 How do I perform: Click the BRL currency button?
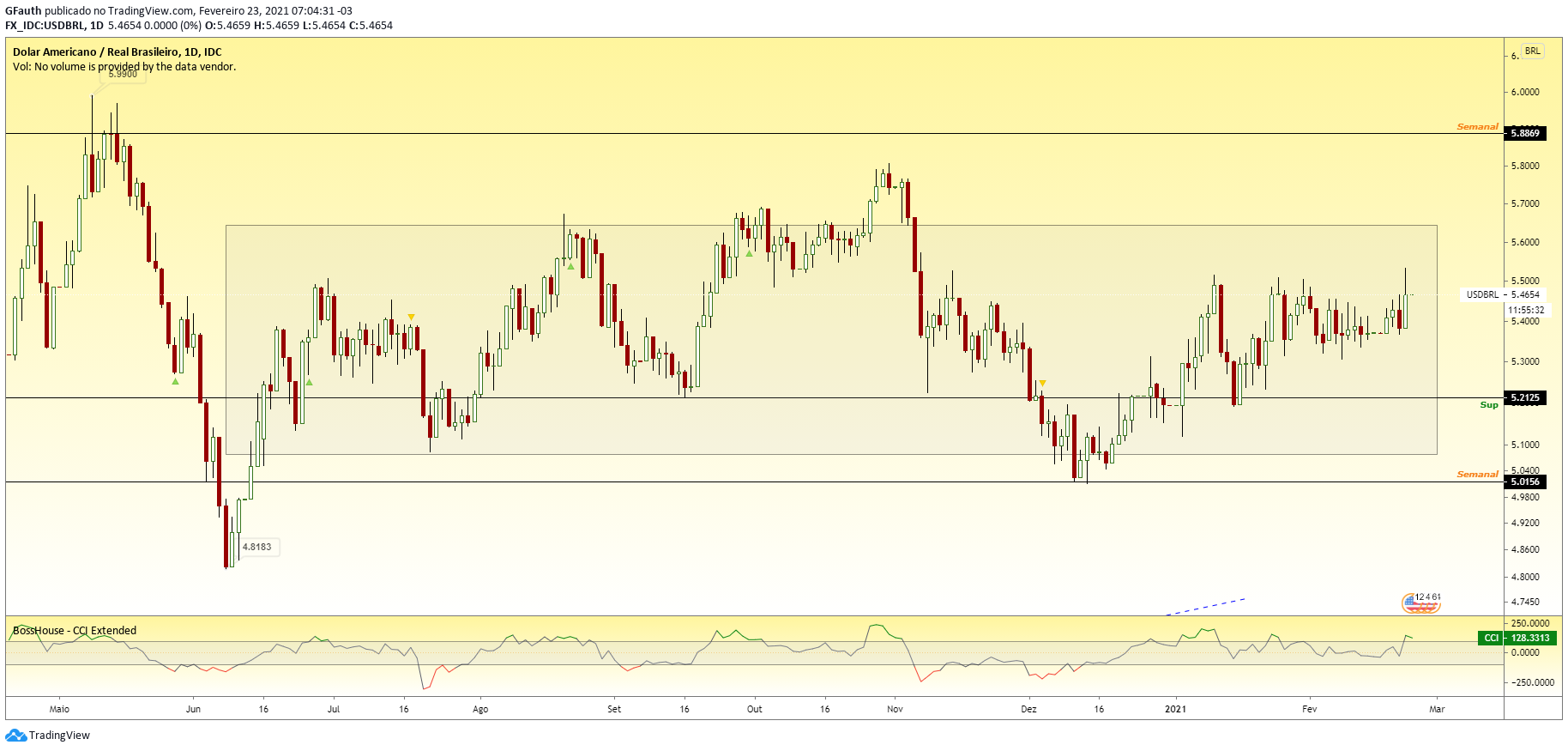click(1532, 51)
